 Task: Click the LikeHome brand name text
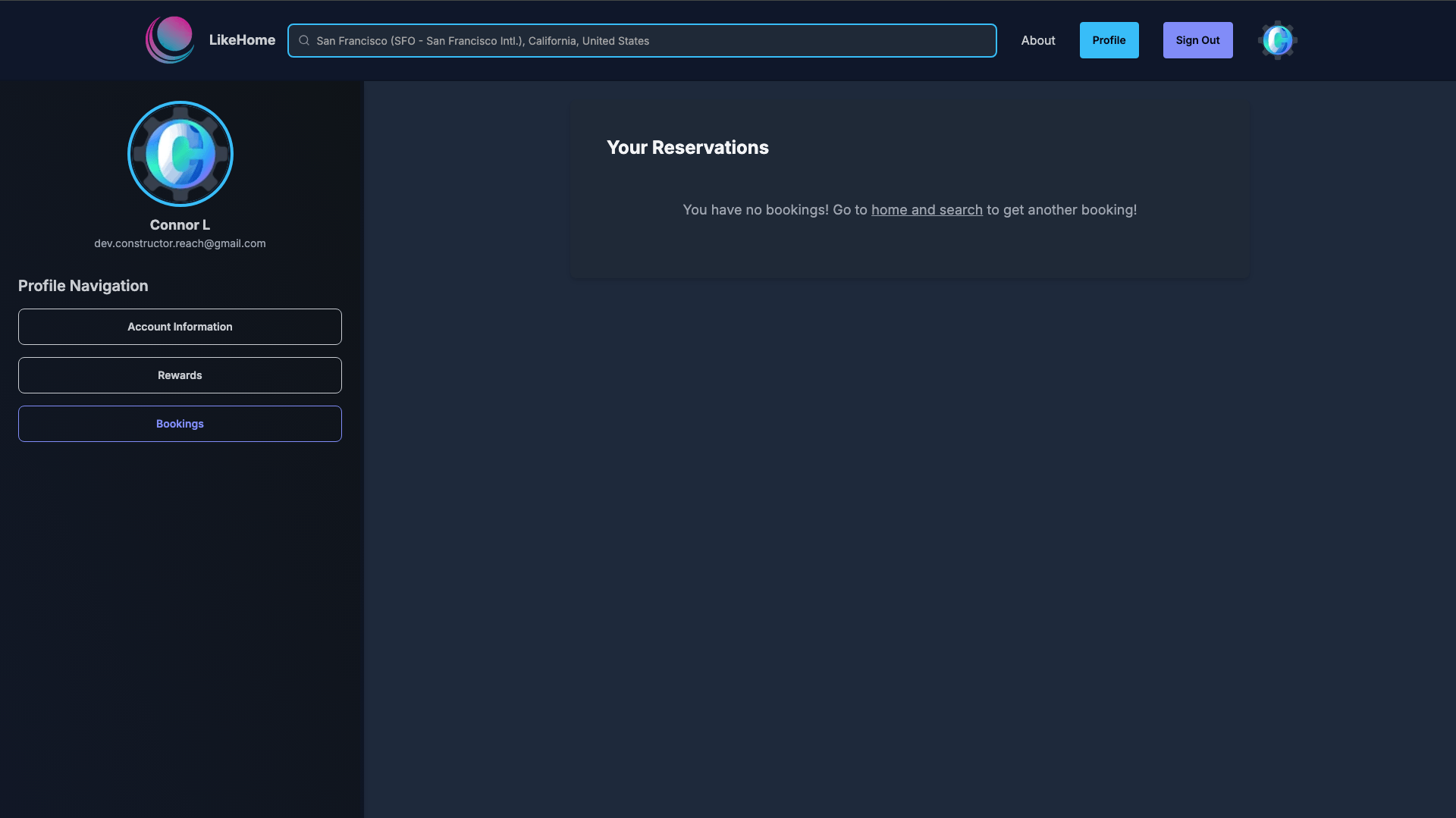[241, 39]
